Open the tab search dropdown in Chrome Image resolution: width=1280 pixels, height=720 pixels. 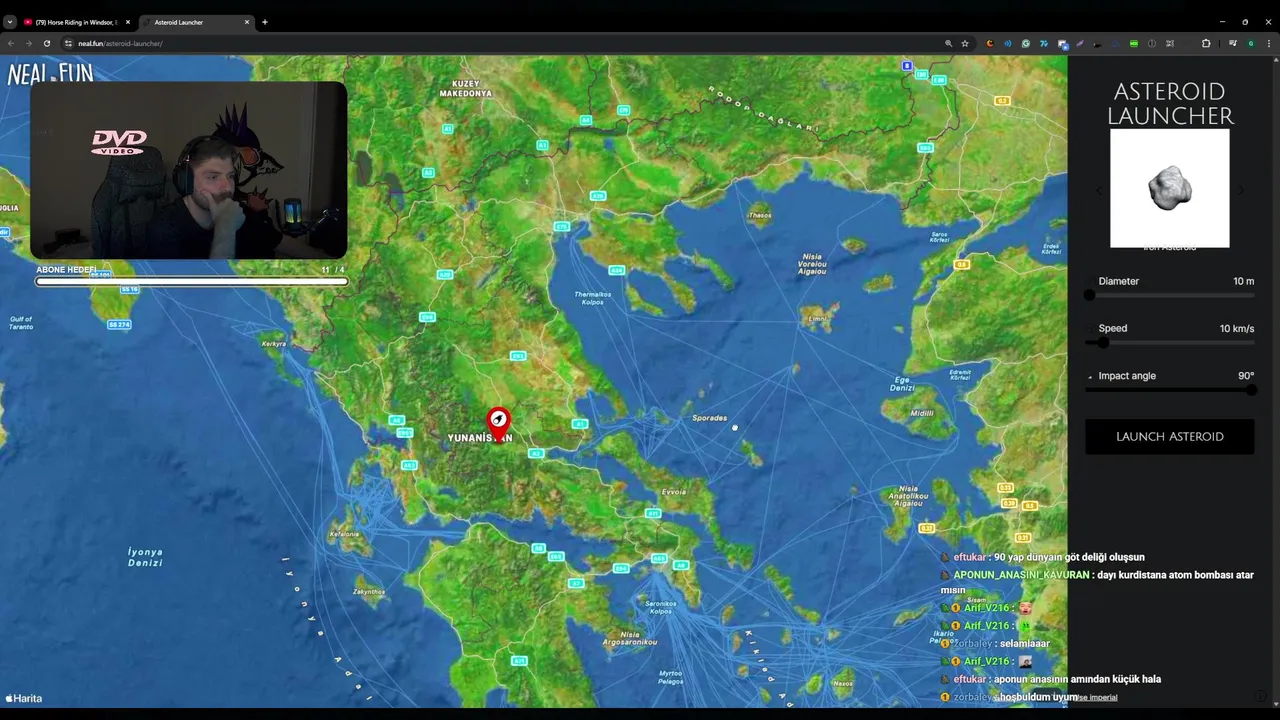10,22
